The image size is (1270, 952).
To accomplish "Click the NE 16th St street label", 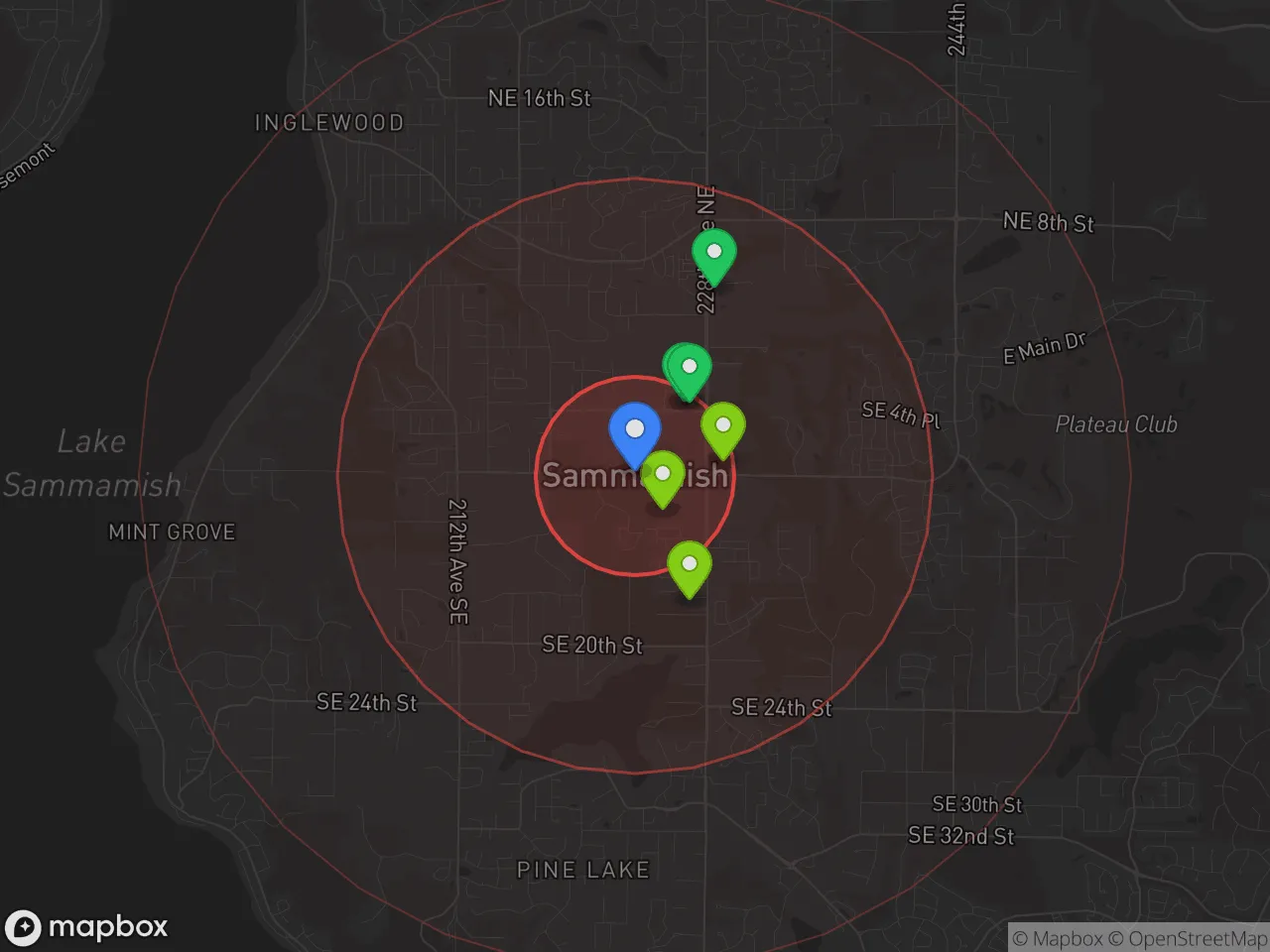I will tap(539, 98).
